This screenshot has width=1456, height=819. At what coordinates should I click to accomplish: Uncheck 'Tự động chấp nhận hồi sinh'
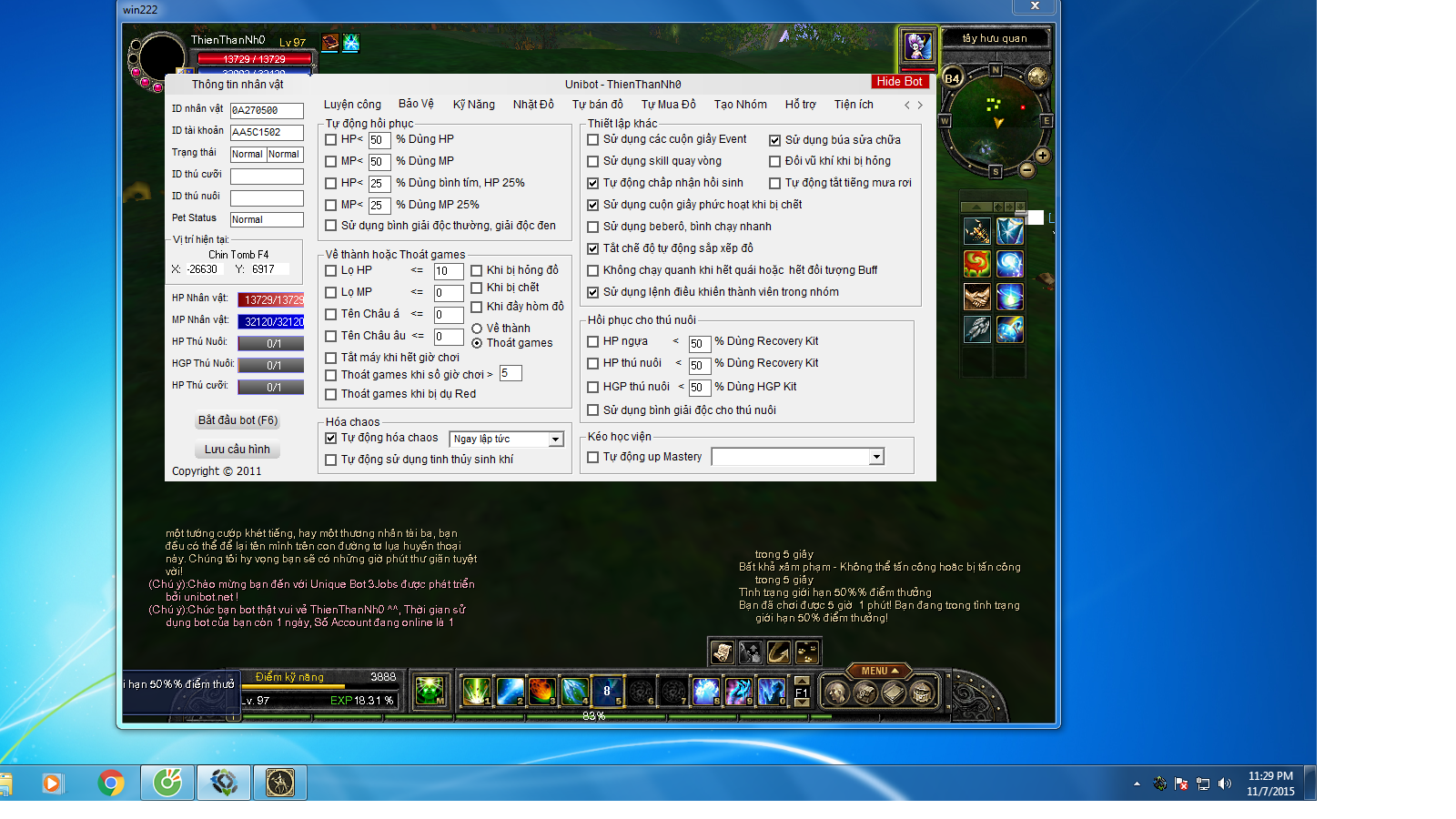pyautogui.click(x=593, y=184)
